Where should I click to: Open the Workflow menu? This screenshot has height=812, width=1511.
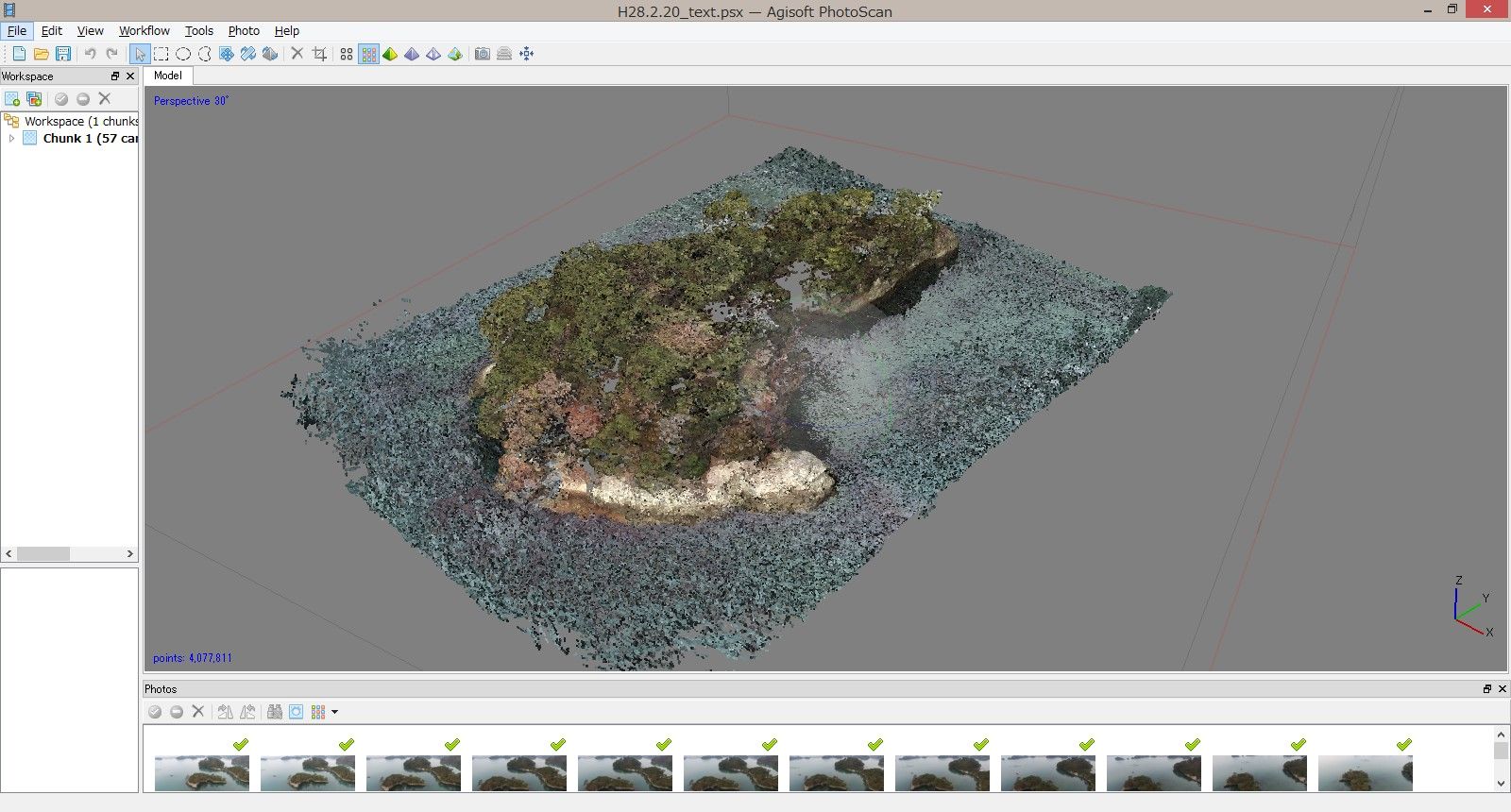pos(144,30)
